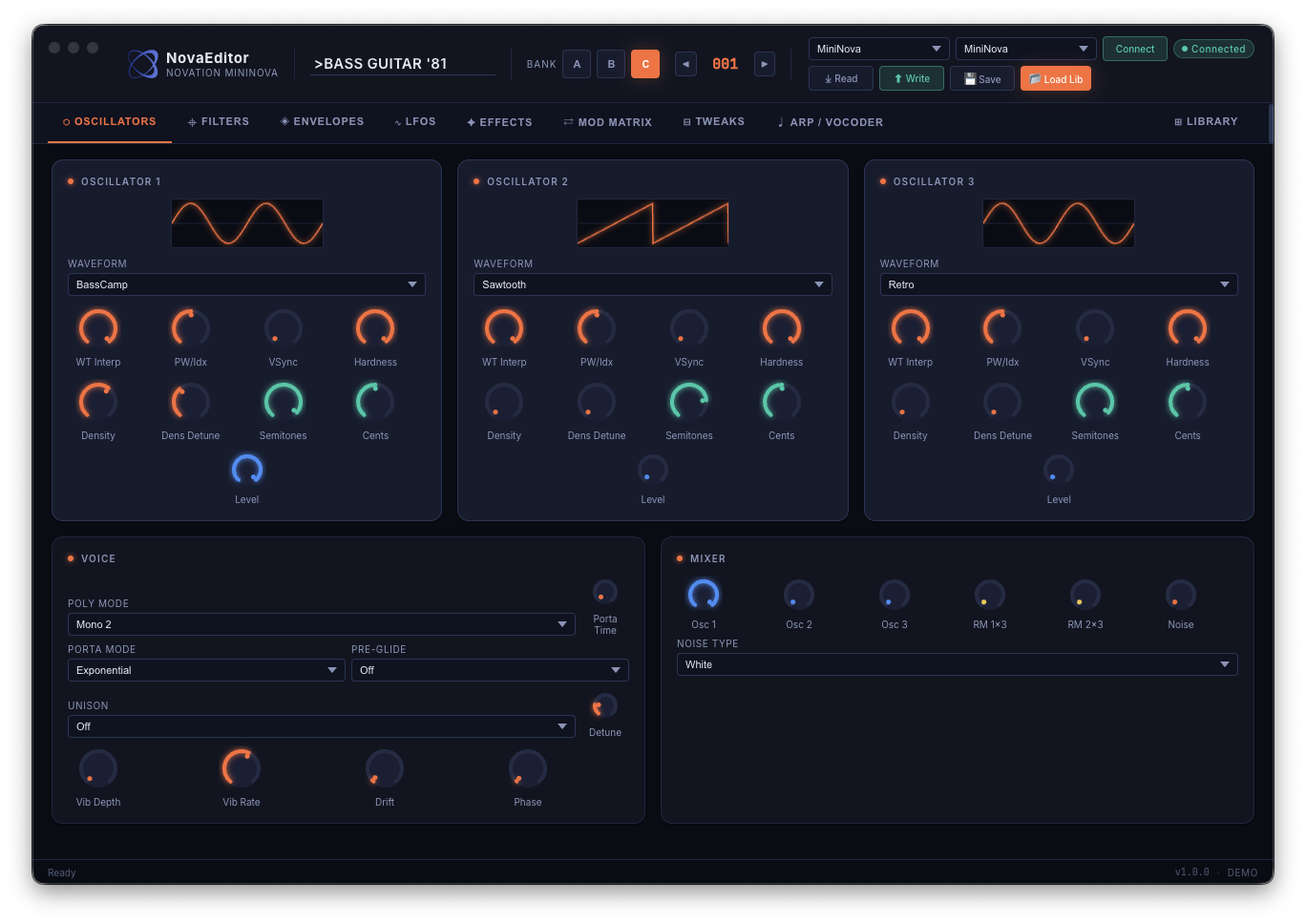Open the first MiniNova MIDI port dropdown

coord(879,49)
